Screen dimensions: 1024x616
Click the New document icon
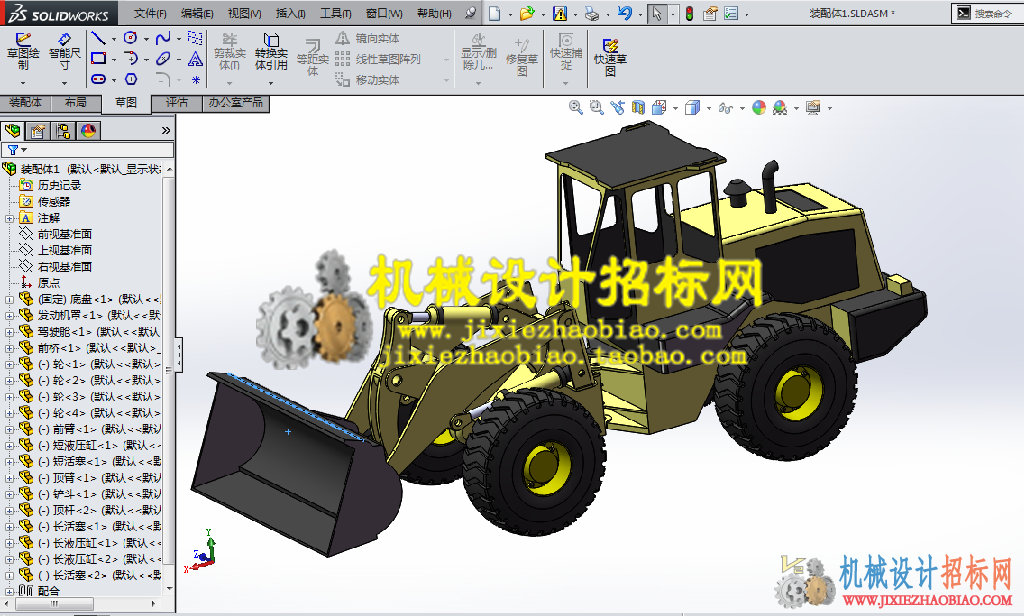[x=495, y=13]
